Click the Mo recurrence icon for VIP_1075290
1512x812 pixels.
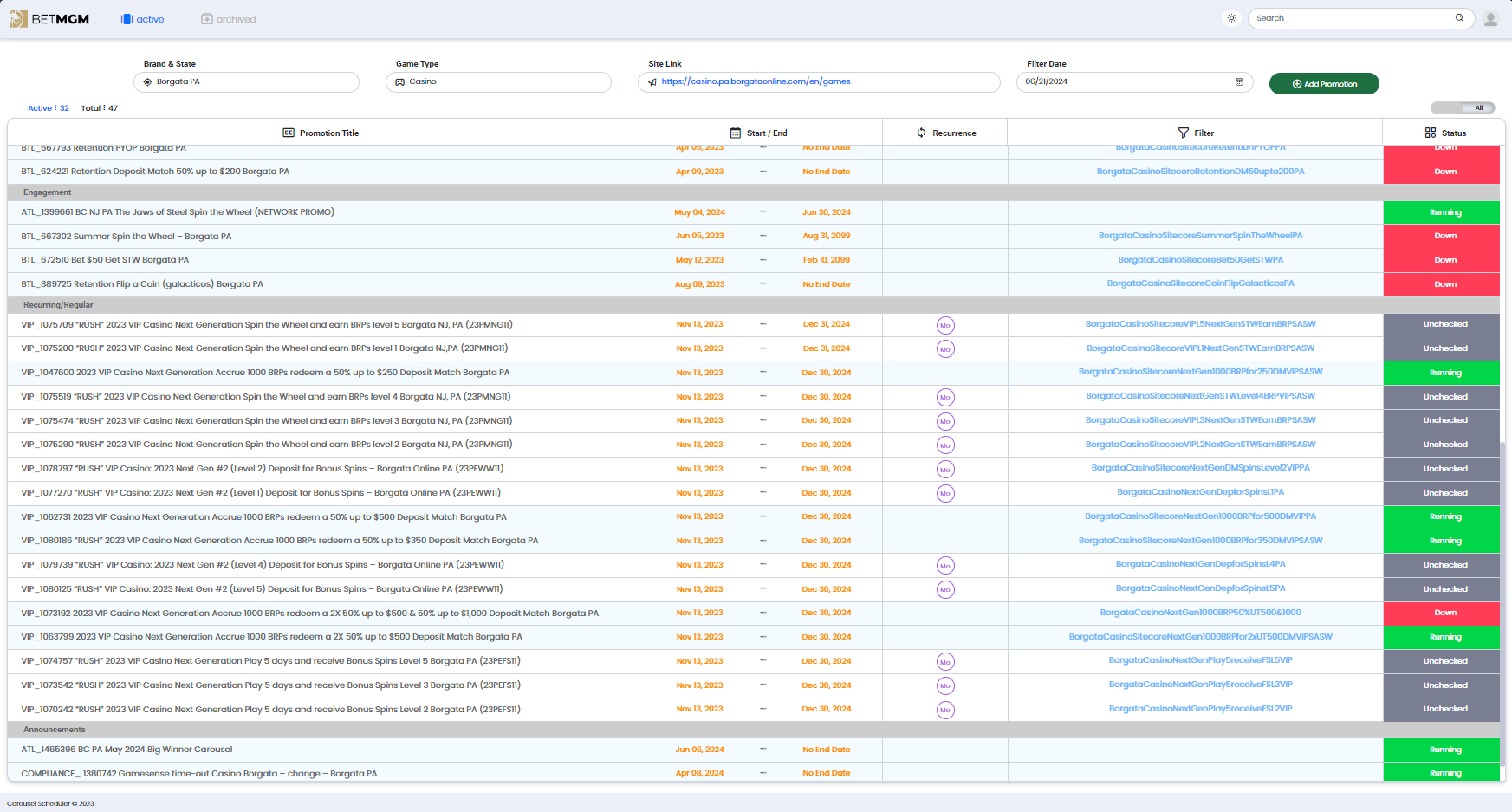coord(945,445)
